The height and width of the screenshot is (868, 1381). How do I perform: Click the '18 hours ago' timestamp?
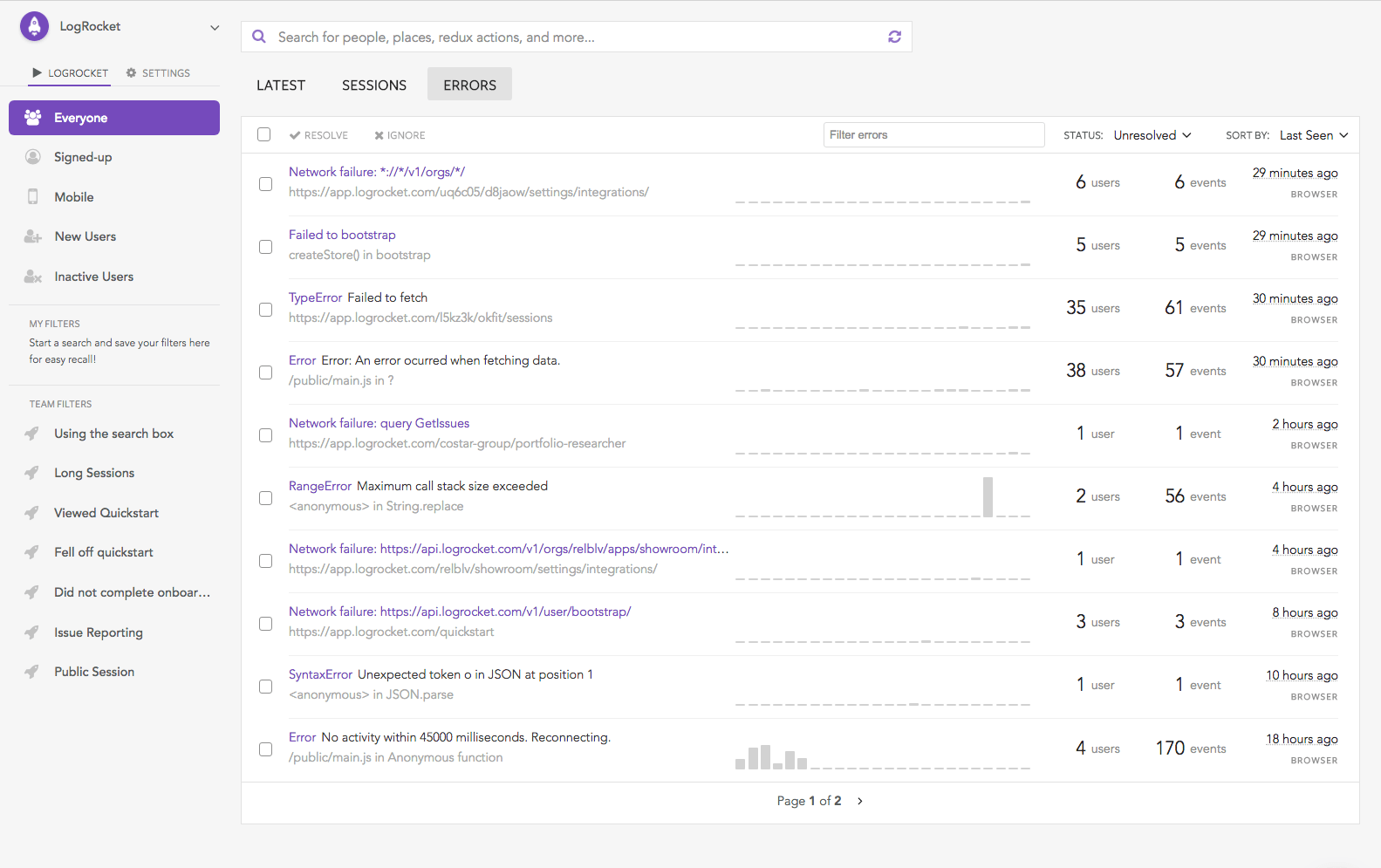tap(1302, 739)
